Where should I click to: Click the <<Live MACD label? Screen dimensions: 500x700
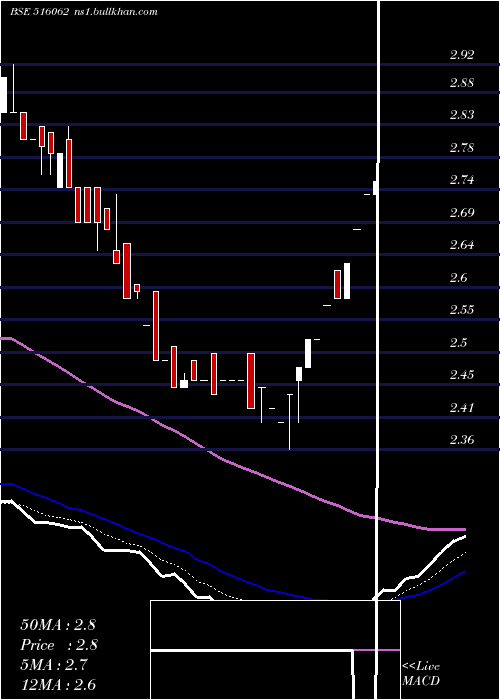[x=421, y=673]
